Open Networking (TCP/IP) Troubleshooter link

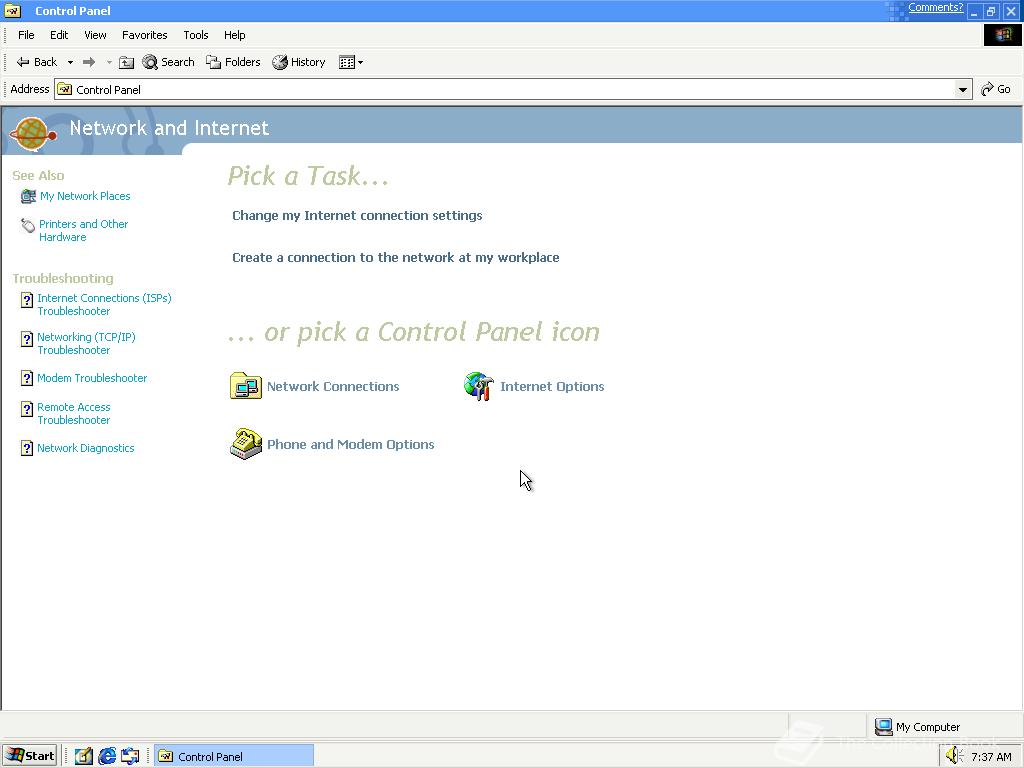[x=86, y=344]
